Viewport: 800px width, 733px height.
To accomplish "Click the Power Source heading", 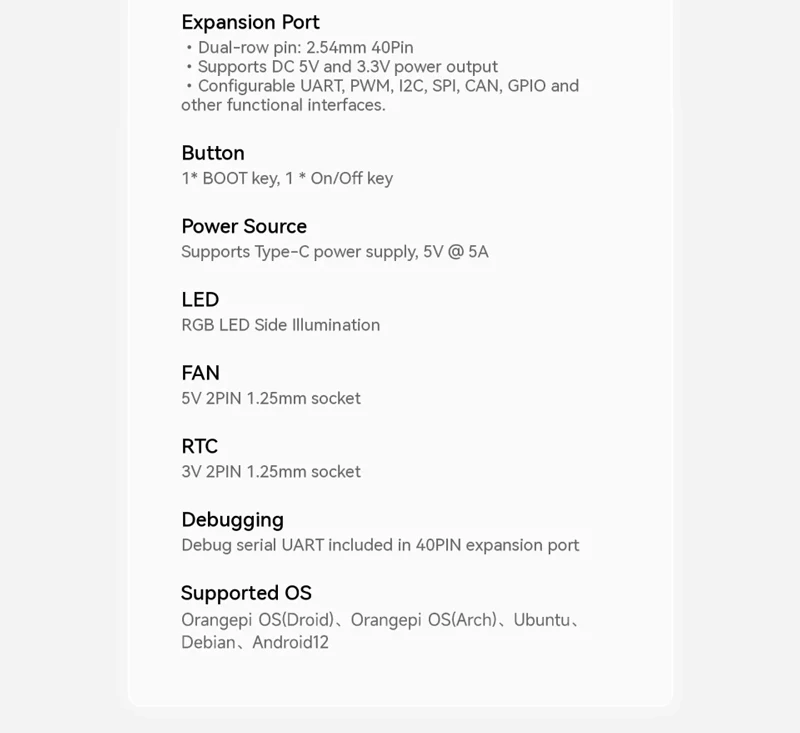I will click(x=244, y=226).
